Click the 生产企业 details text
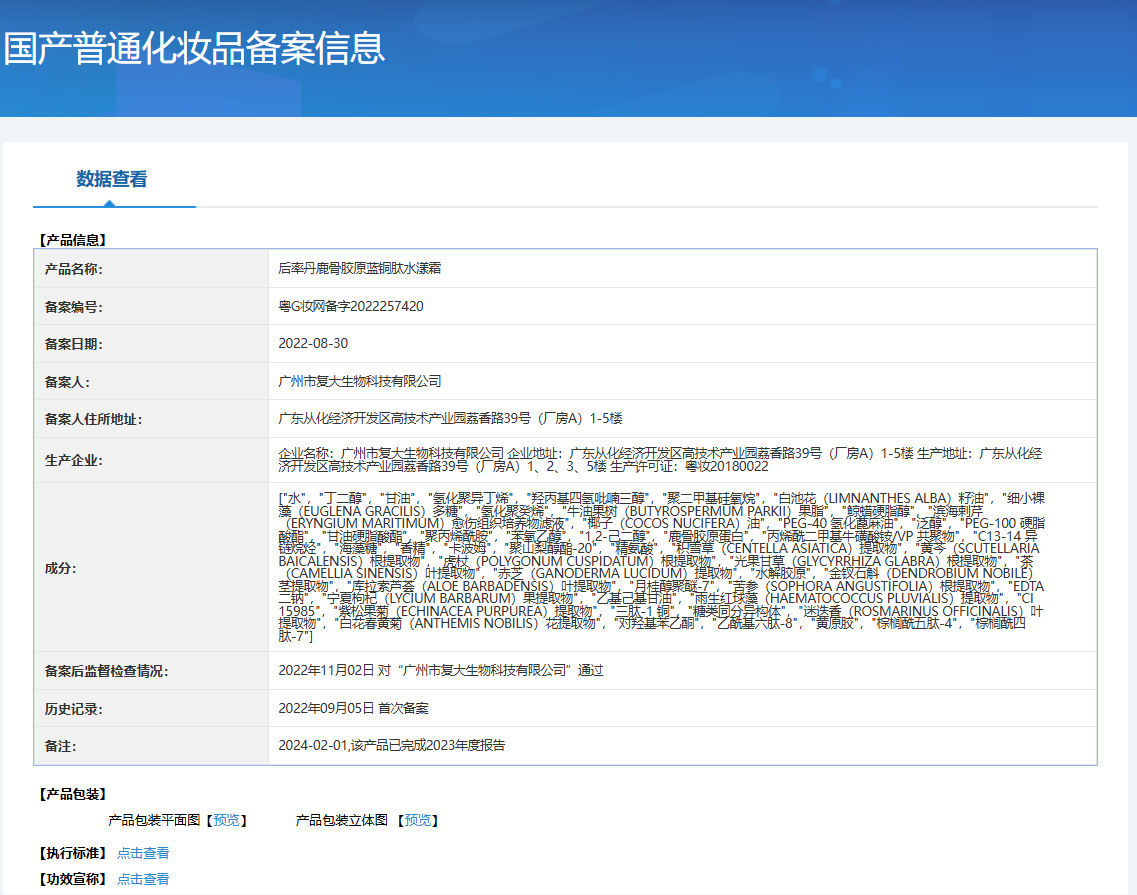This screenshot has width=1137, height=895. (x=660, y=460)
